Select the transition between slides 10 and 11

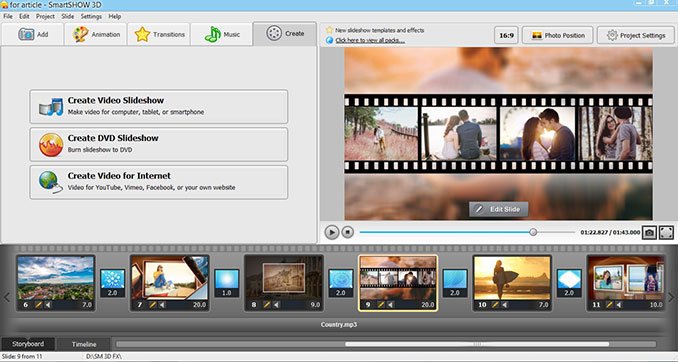pos(569,283)
